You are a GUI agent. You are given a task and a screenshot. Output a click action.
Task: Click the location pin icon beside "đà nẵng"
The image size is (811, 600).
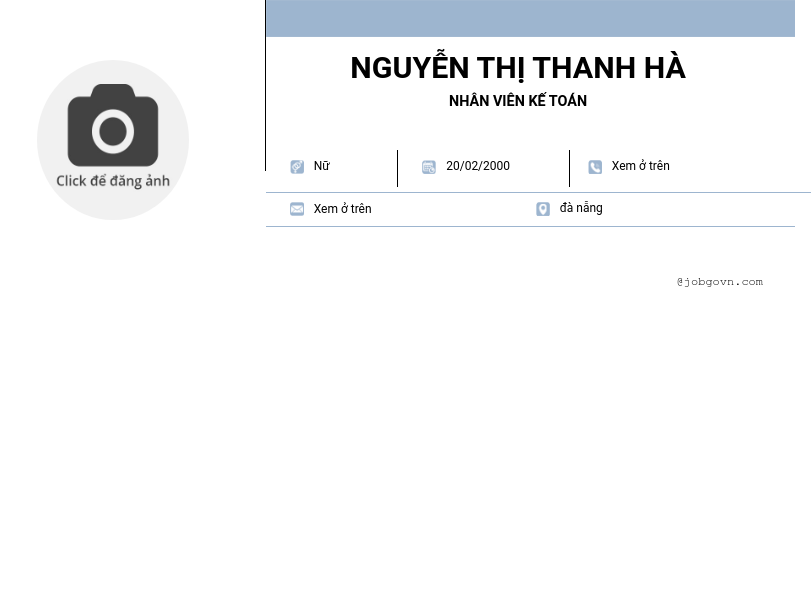(543, 209)
